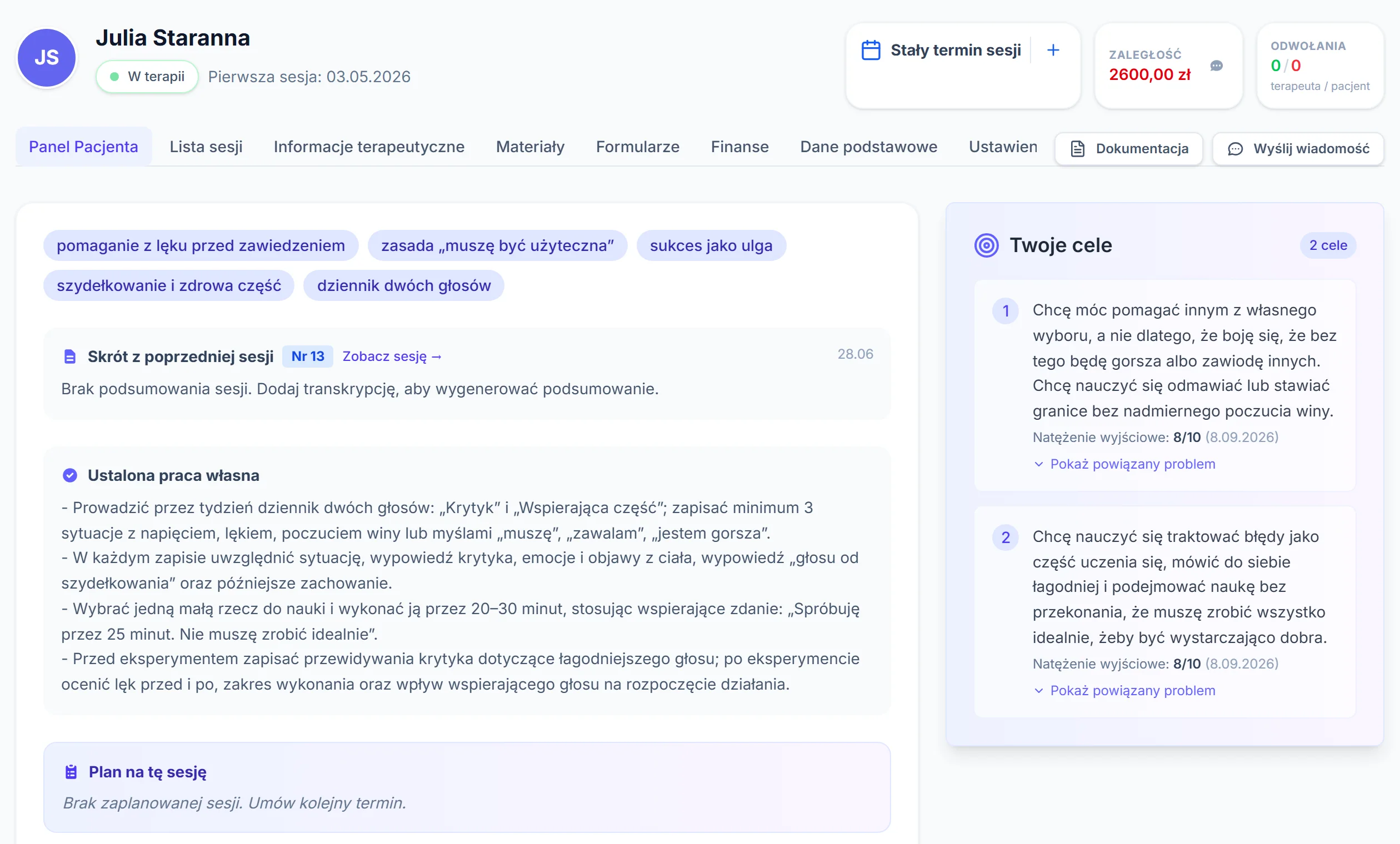Click the Plan na tę sesję heading

coord(147,772)
